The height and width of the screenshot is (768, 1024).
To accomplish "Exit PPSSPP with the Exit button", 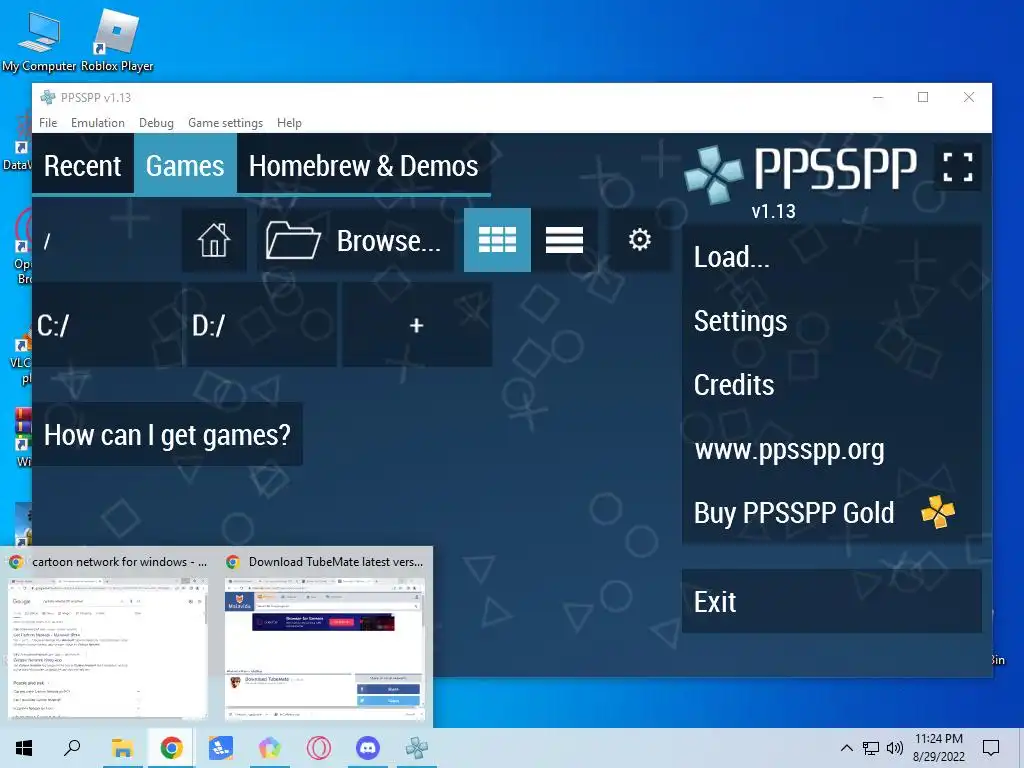I will pos(831,601).
